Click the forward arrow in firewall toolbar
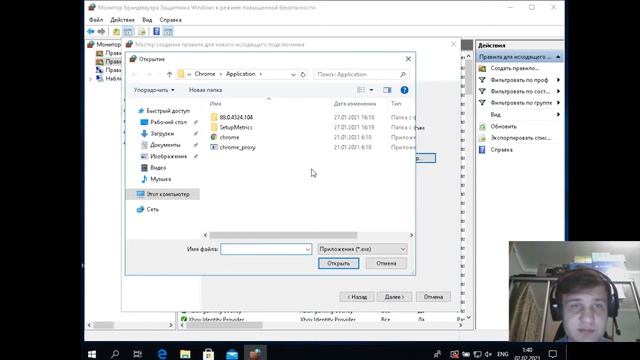 coord(101,31)
